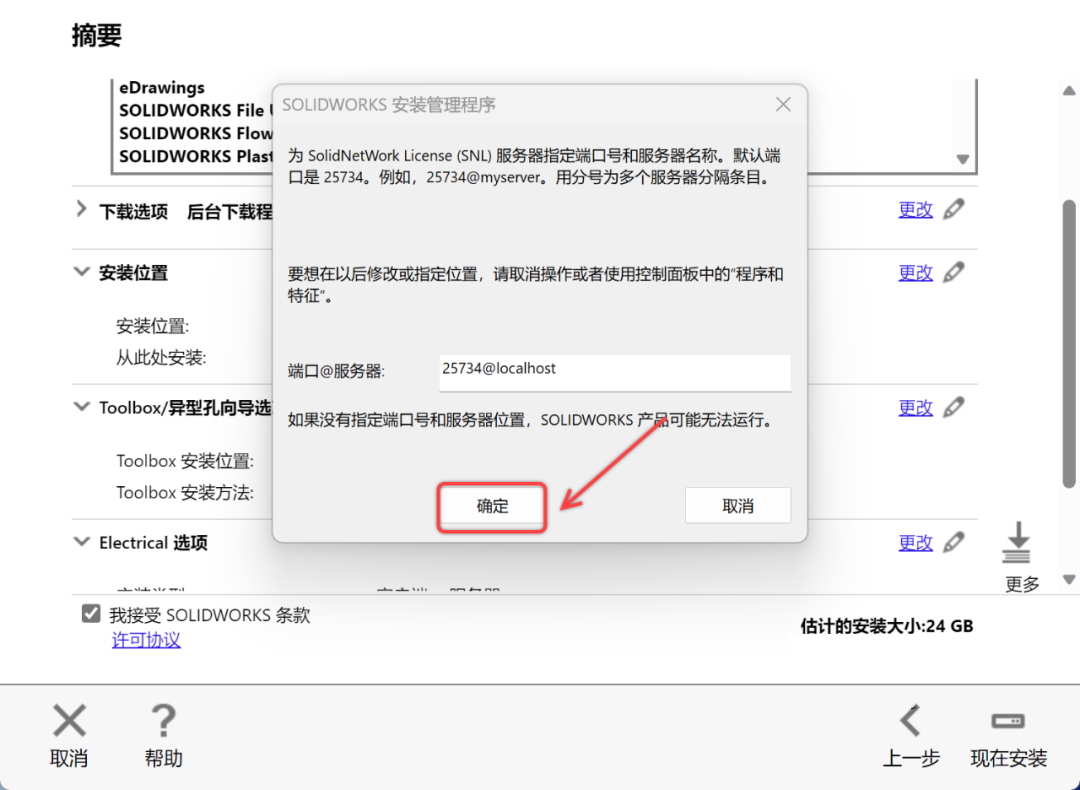Dismiss the dialog using 取消 button
This screenshot has width=1080, height=790.
point(738,506)
